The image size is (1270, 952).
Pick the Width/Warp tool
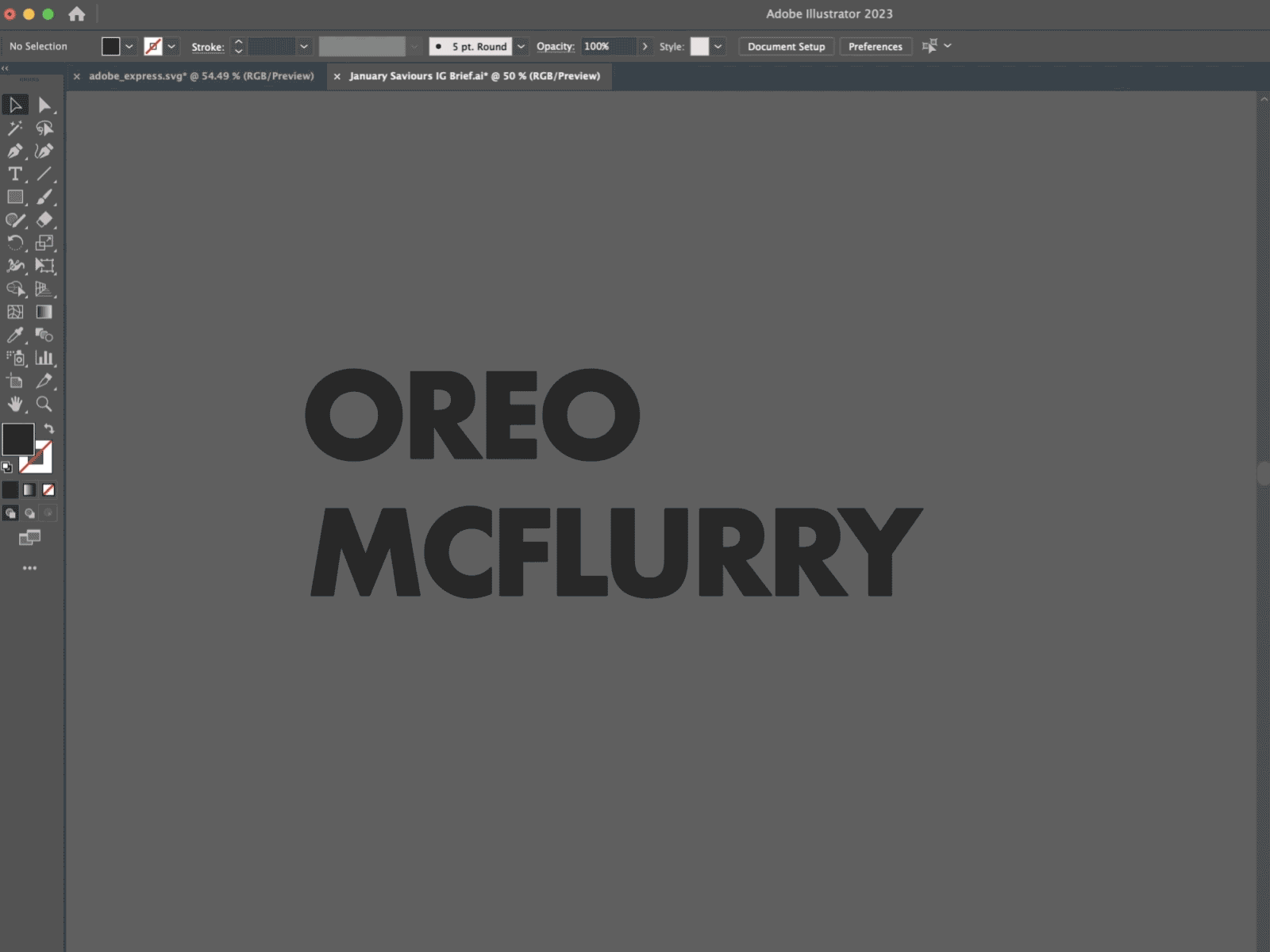click(x=15, y=266)
